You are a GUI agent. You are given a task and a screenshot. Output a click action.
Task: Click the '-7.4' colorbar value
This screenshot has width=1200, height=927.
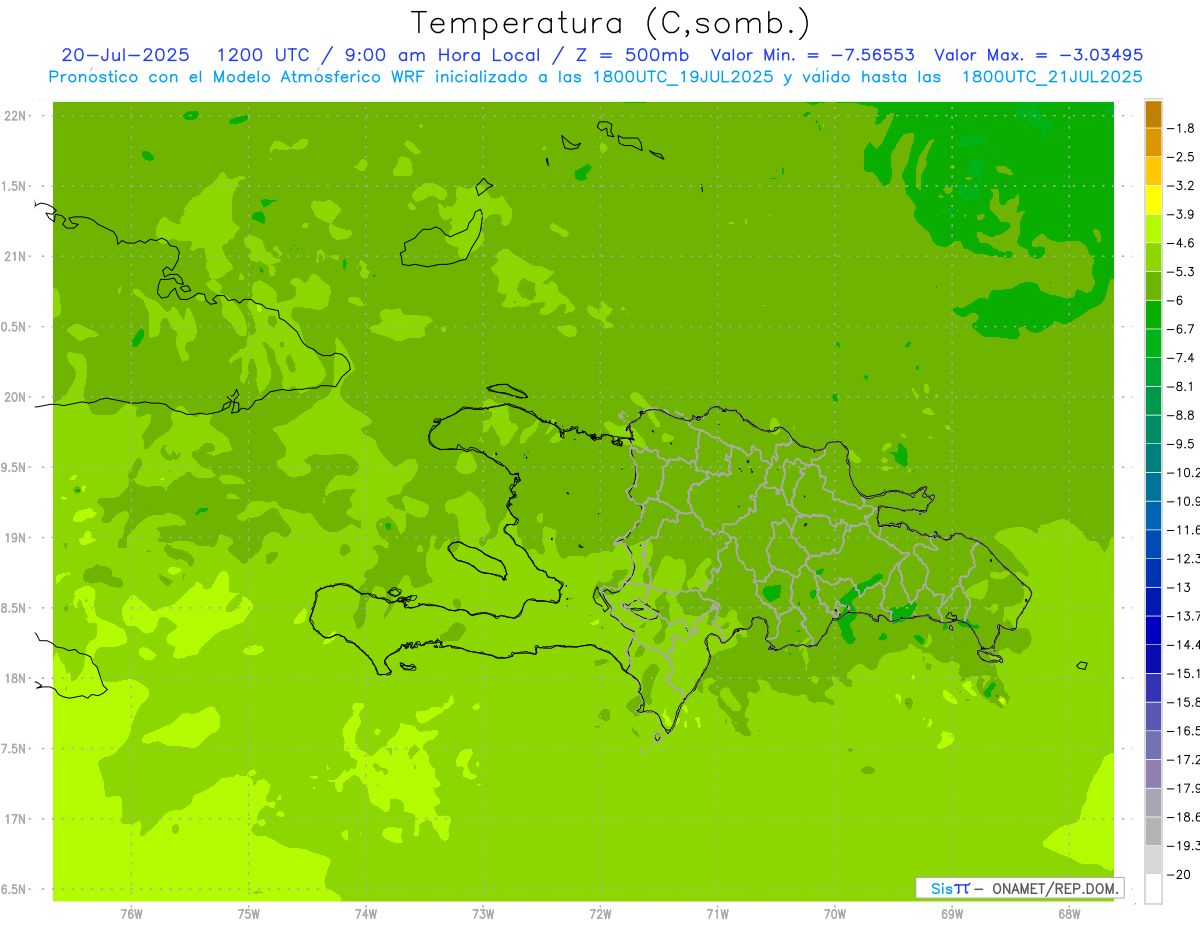(1182, 358)
